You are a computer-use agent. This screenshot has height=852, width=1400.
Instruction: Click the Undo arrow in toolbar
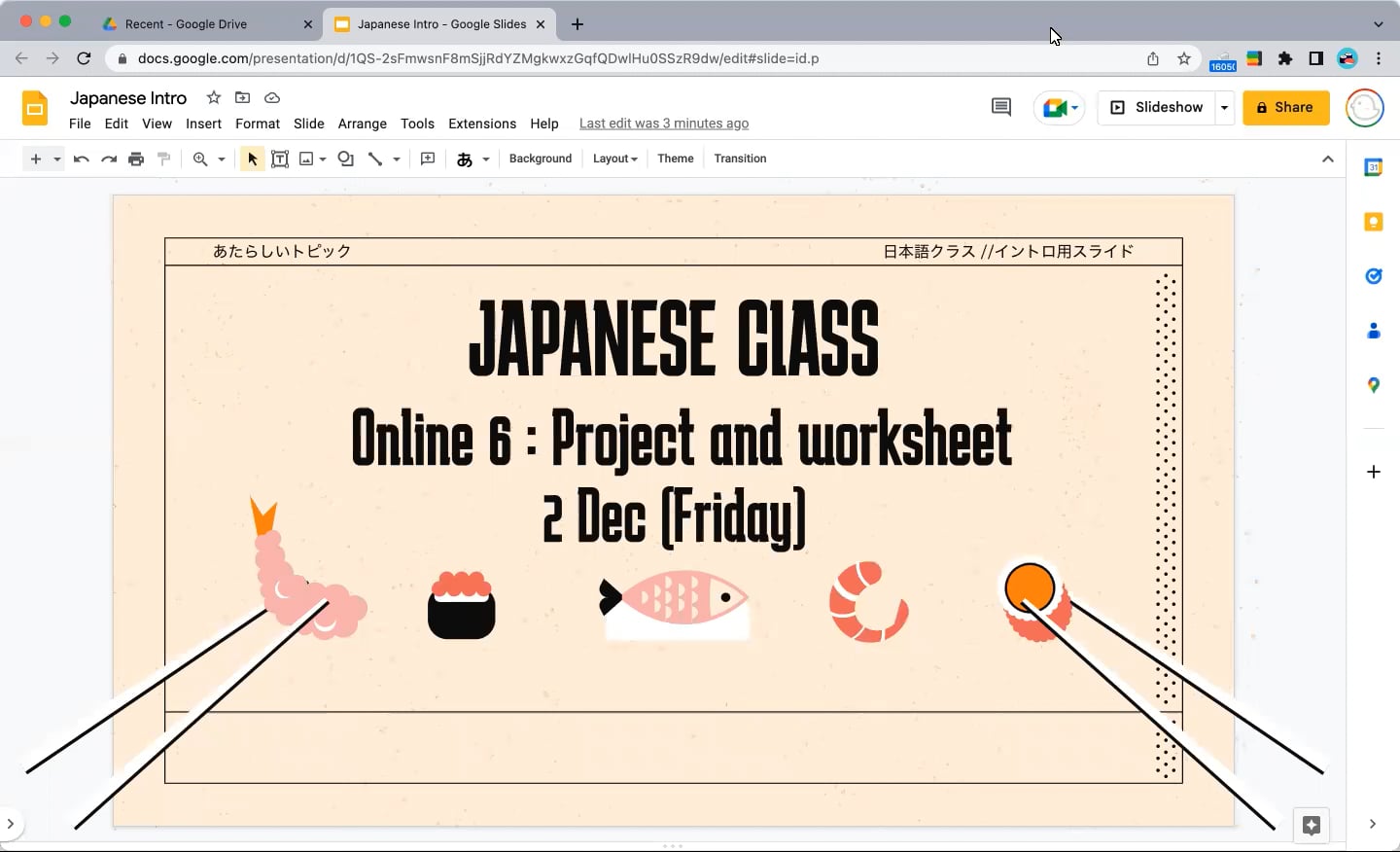point(82,160)
